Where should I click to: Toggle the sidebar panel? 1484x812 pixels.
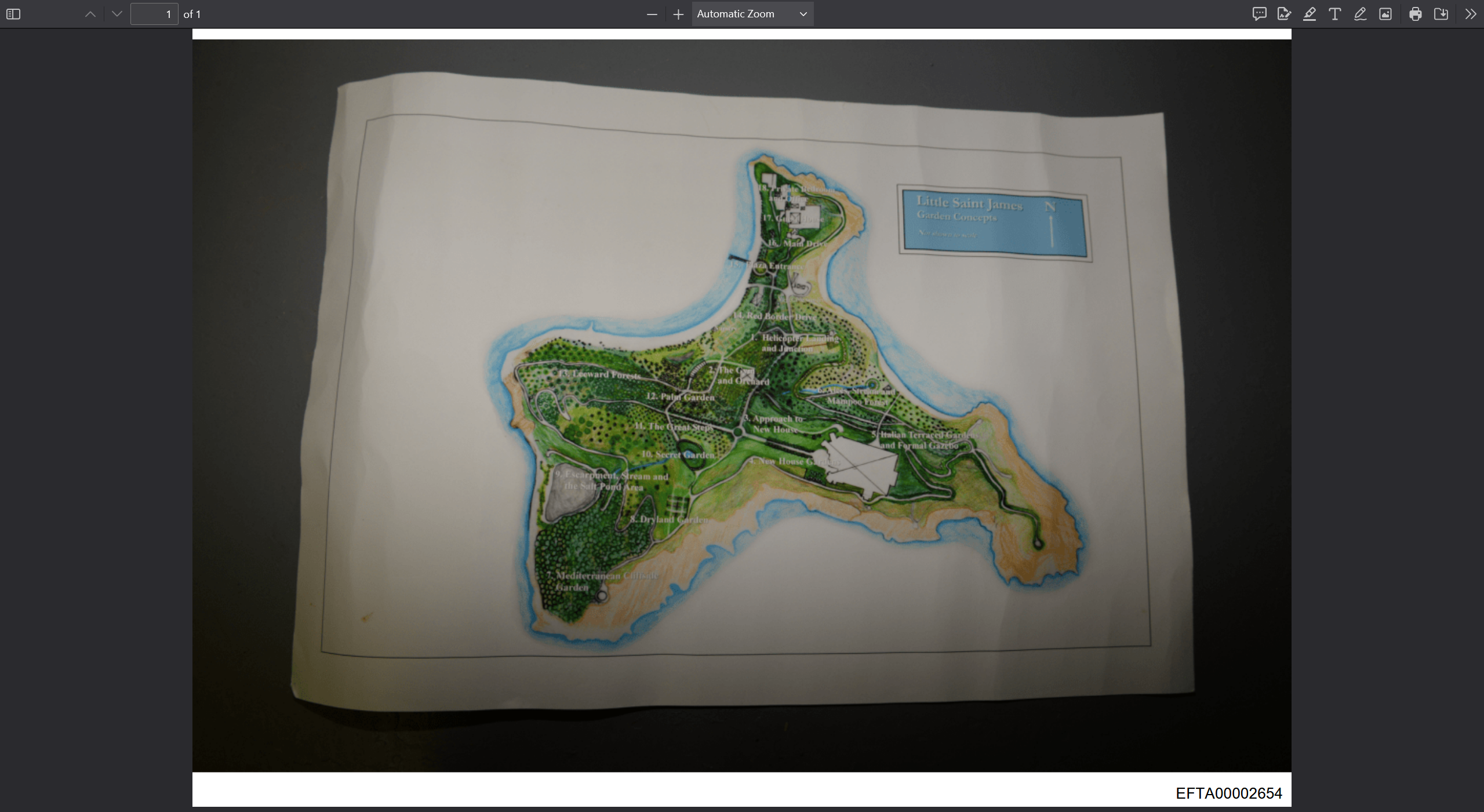(13, 14)
